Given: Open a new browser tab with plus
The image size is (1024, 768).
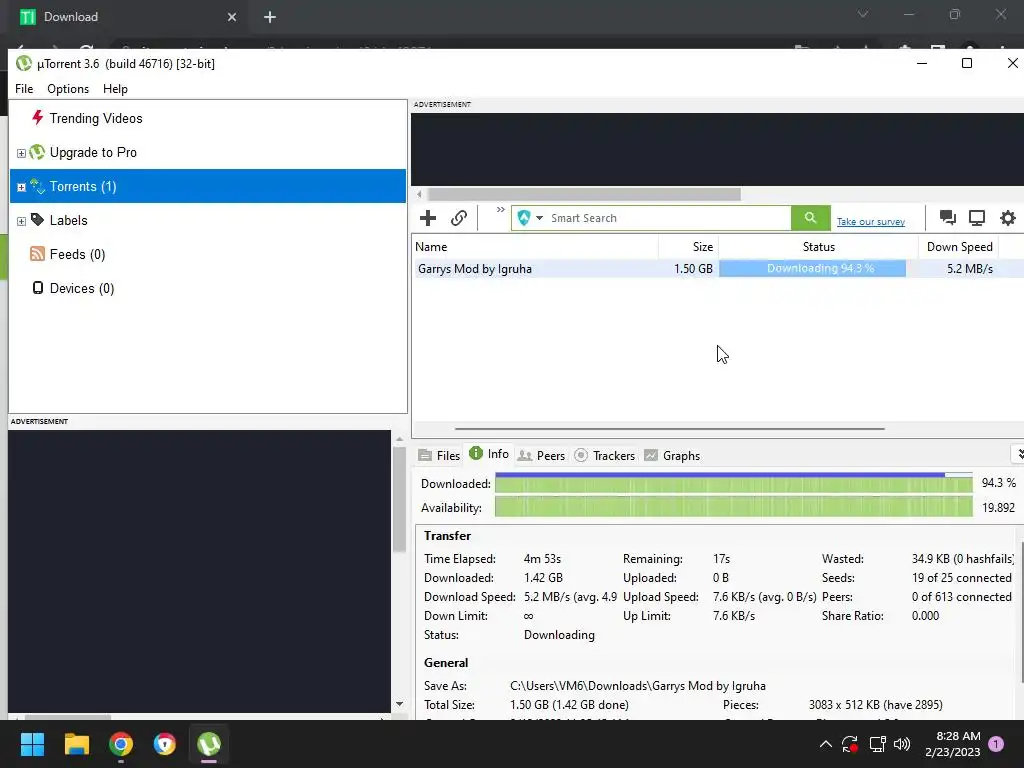Looking at the screenshot, I should click(x=270, y=17).
